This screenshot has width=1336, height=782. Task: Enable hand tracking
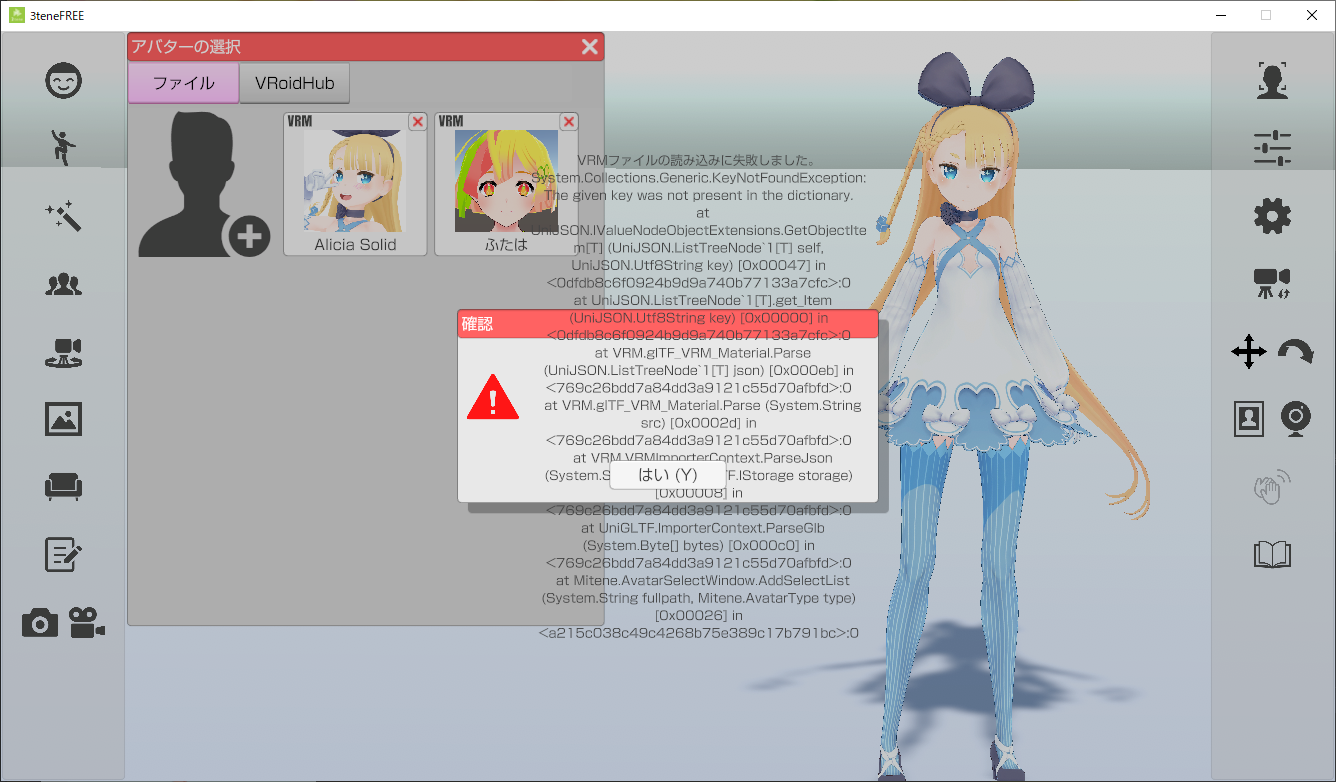(1270, 488)
